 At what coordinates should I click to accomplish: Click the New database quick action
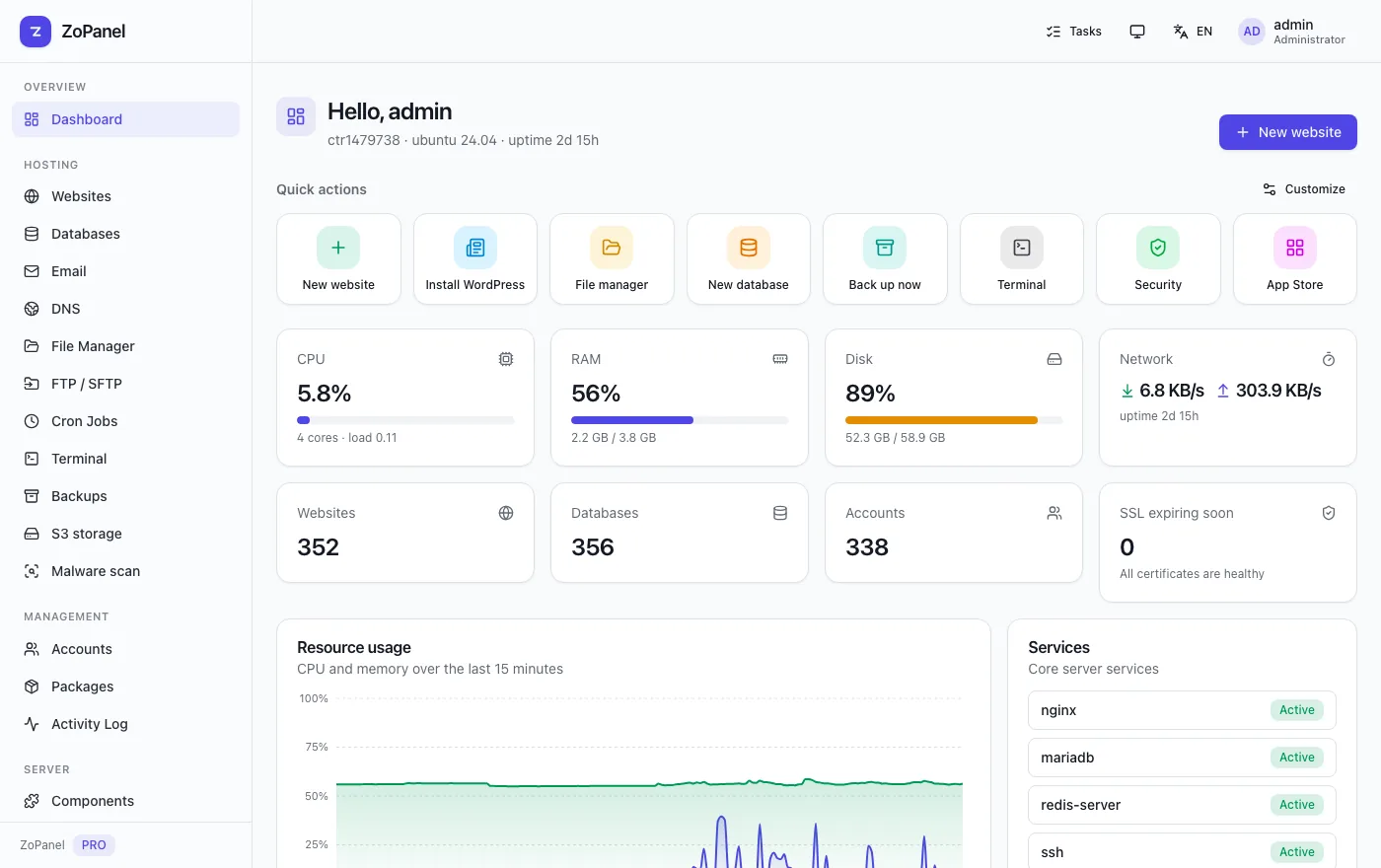click(x=749, y=259)
